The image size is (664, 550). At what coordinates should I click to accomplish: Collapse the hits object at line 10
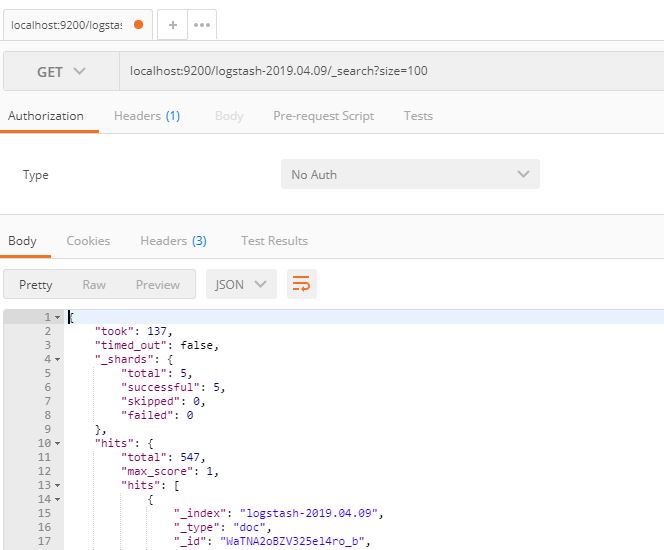[58, 443]
